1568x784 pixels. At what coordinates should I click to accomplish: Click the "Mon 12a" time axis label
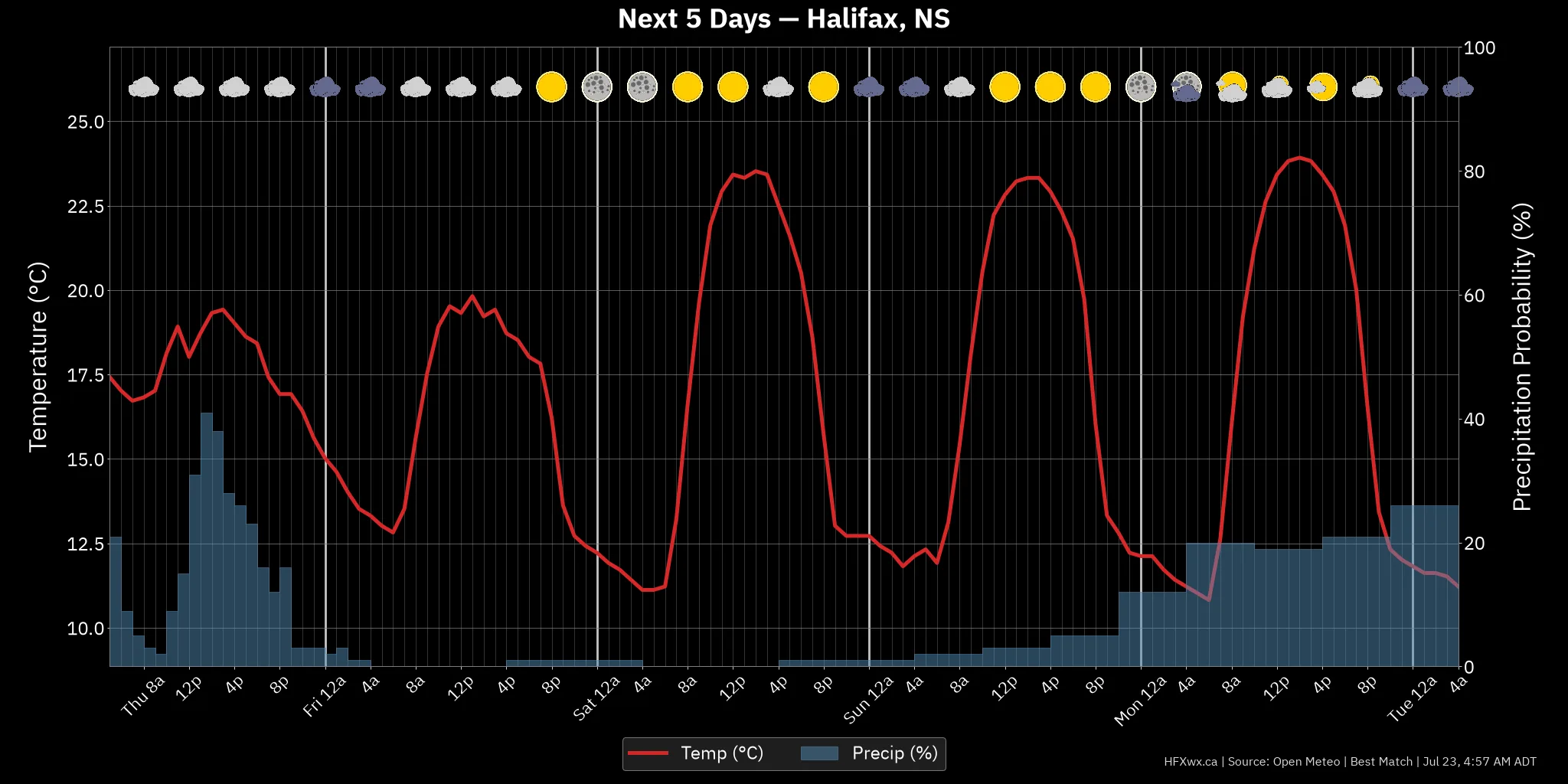[1139, 701]
